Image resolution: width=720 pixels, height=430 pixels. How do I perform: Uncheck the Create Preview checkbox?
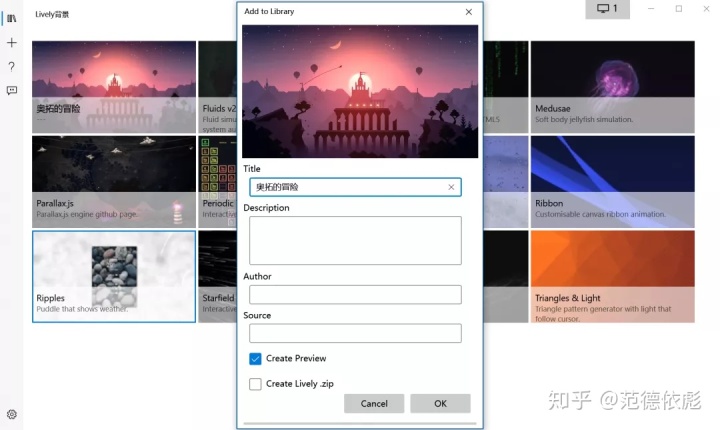click(255, 358)
